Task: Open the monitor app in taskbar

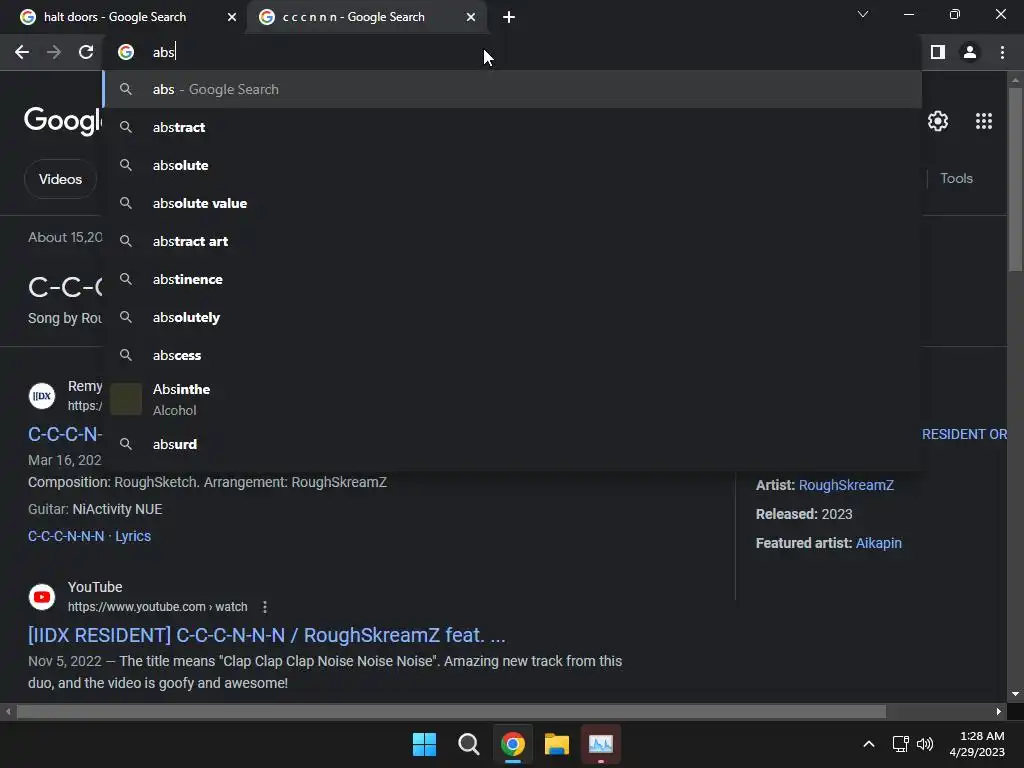Action: [x=601, y=744]
